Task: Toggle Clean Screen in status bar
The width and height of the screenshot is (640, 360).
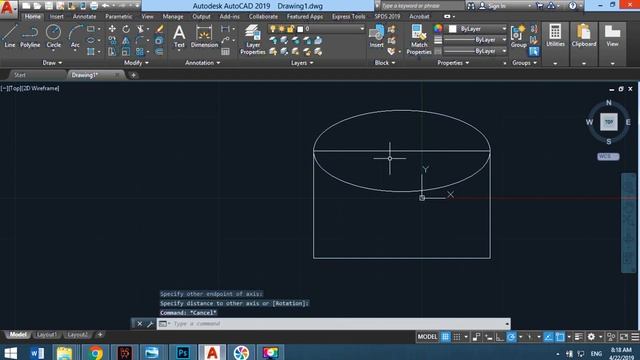Action: [624, 337]
